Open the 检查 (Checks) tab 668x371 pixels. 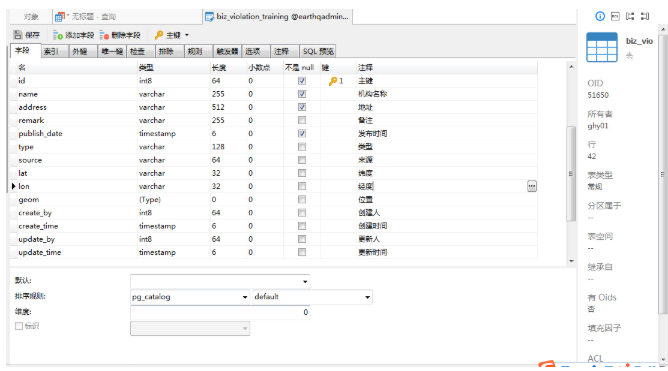(141, 51)
